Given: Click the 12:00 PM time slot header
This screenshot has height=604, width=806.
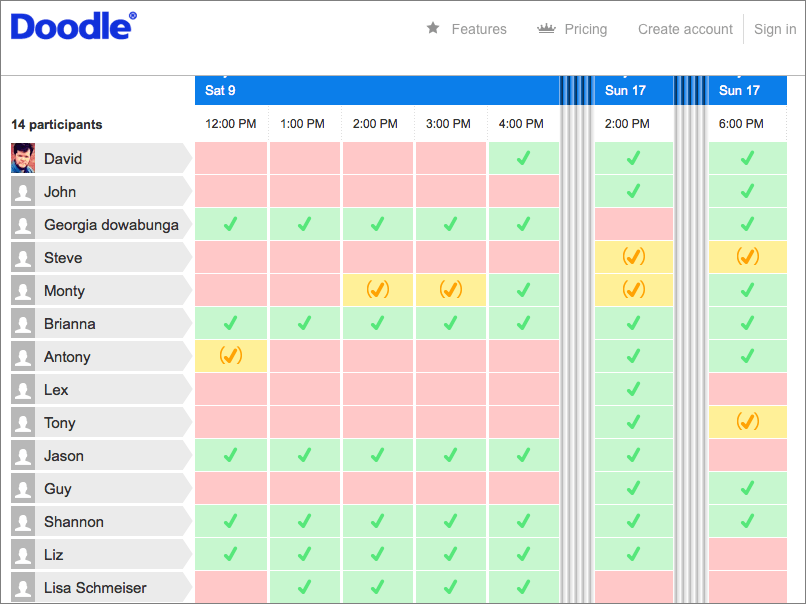Looking at the screenshot, I should tap(231, 123).
